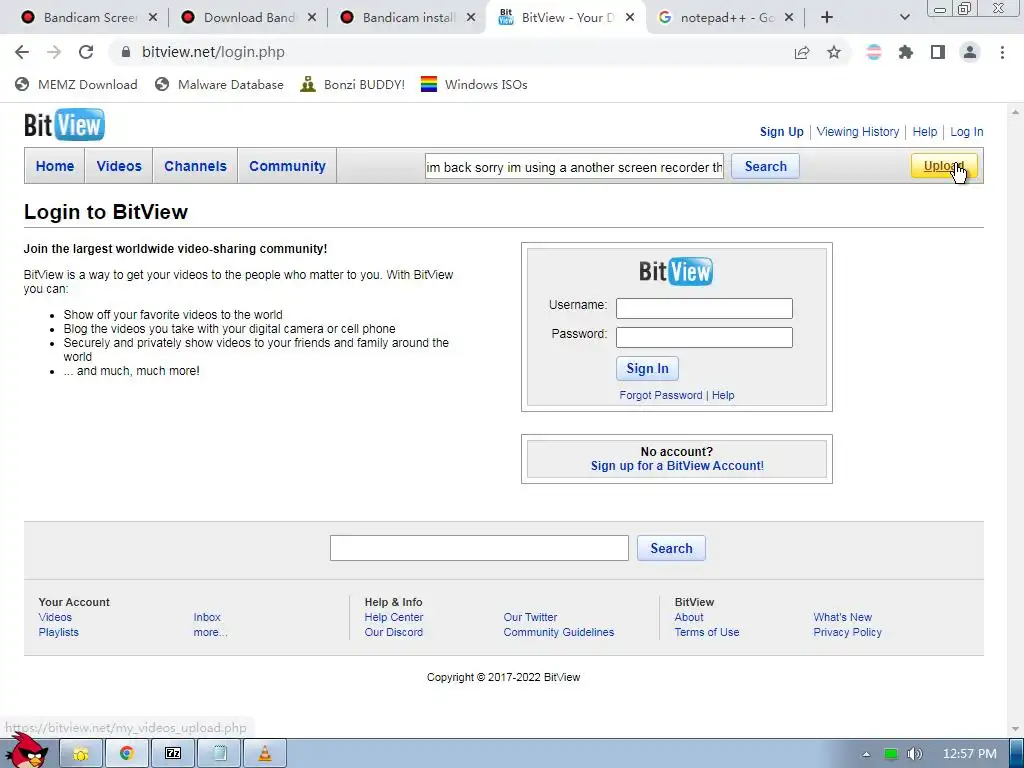Image resolution: width=1024 pixels, height=768 pixels.
Task: Open the share page icon in address bar
Action: click(802, 52)
